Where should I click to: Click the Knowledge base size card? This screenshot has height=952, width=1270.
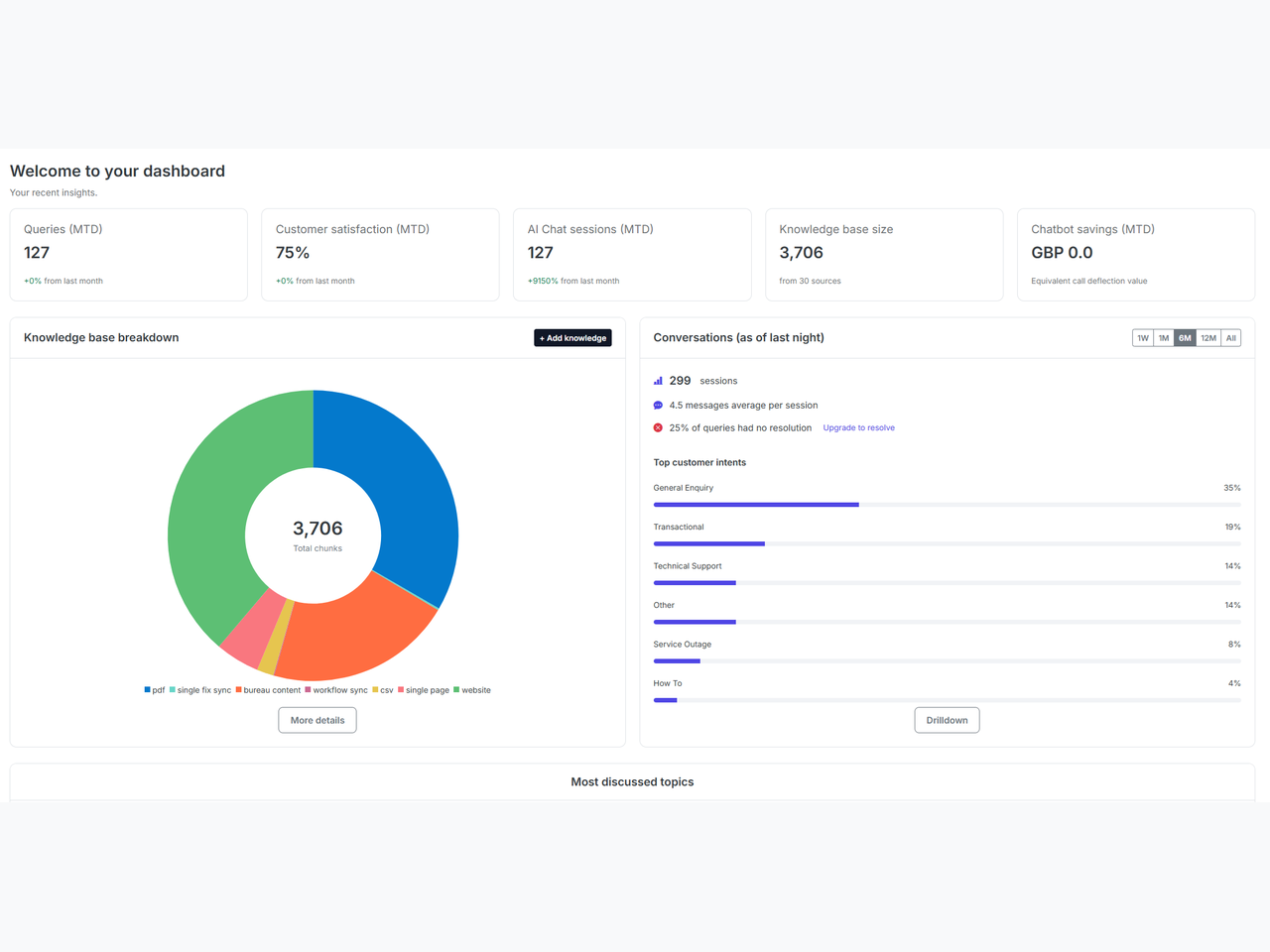pyautogui.click(x=884, y=255)
